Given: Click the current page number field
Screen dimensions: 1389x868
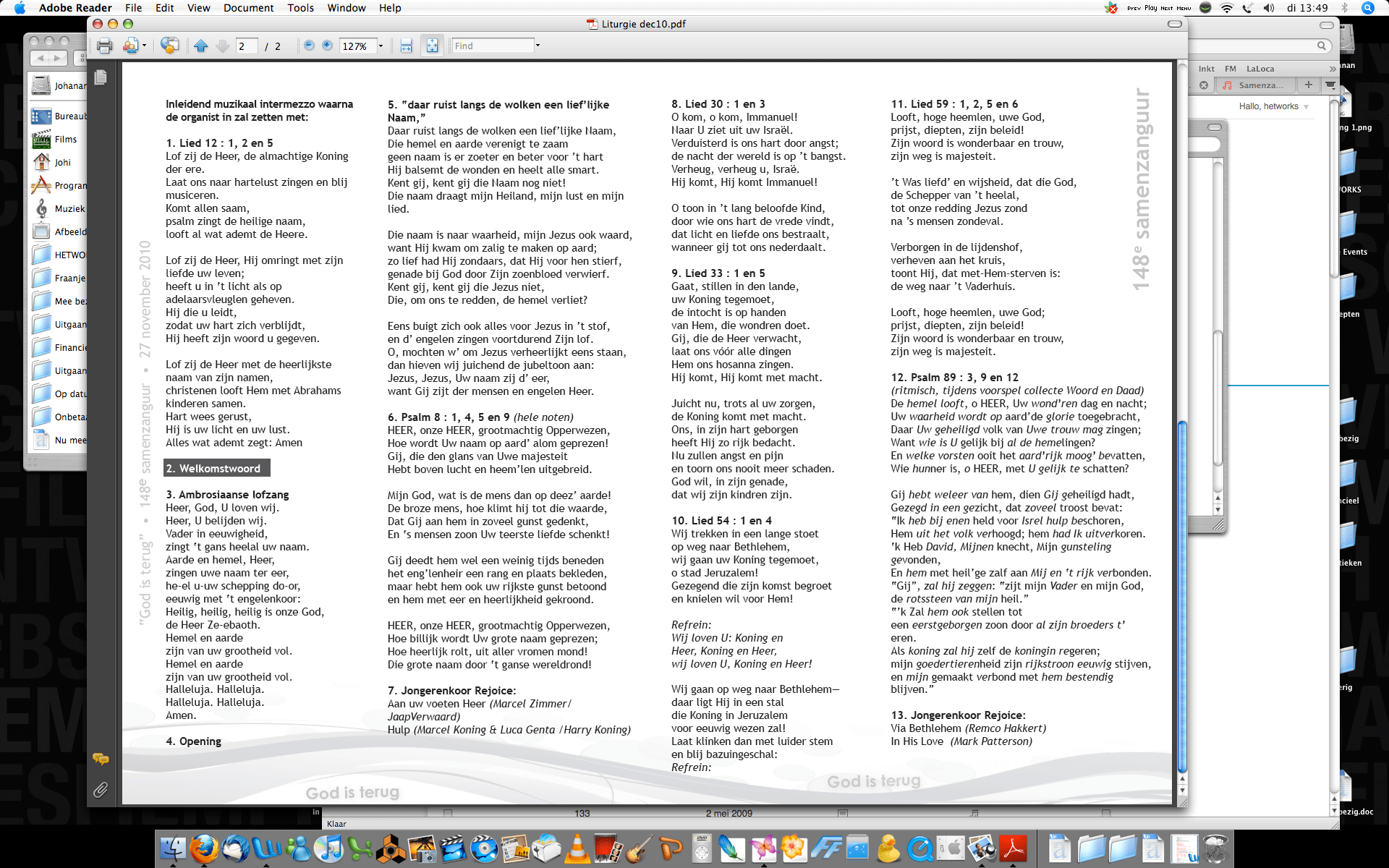Looking at the screenshot, I should point(247,46).
